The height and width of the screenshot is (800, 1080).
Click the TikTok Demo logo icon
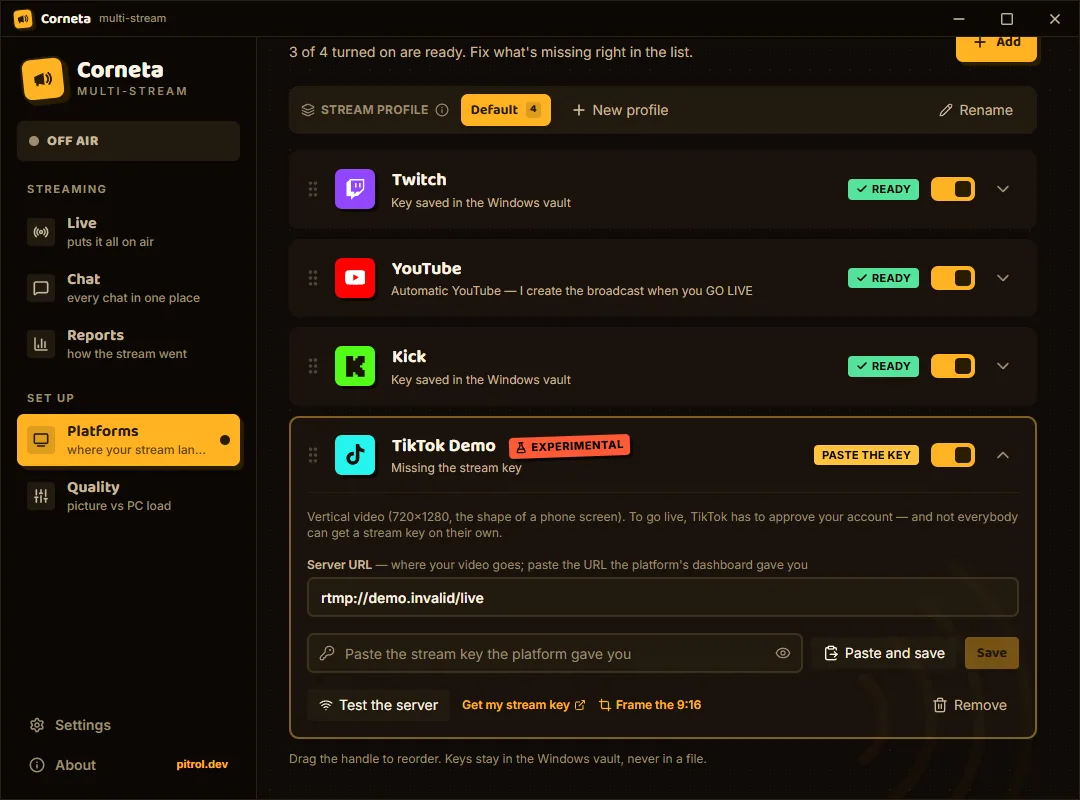(355, 455)
